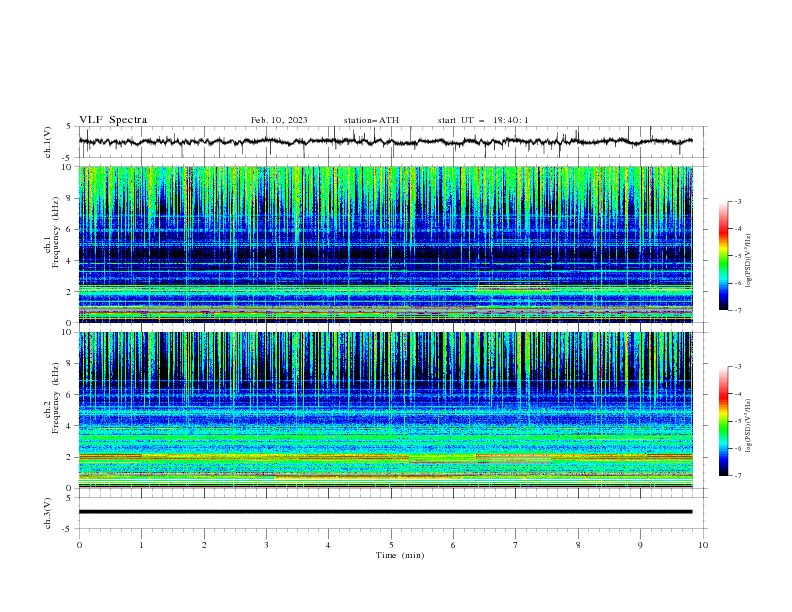This screenshot has height=612, width=792.
Task: Click the lower log(PSD) colorbar label
Action: 749,426
